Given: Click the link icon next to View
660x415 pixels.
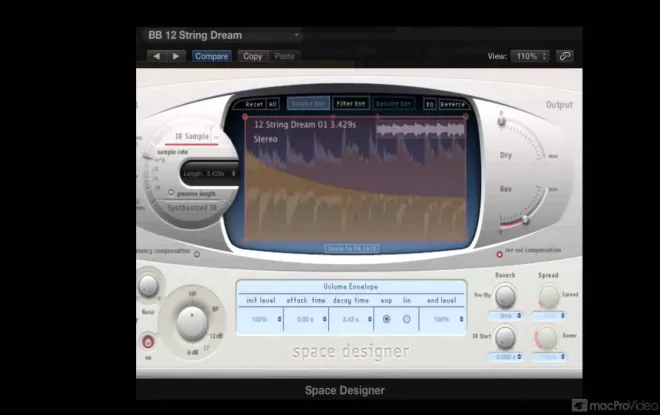Looking at the screenshot, I should [564, 56].
